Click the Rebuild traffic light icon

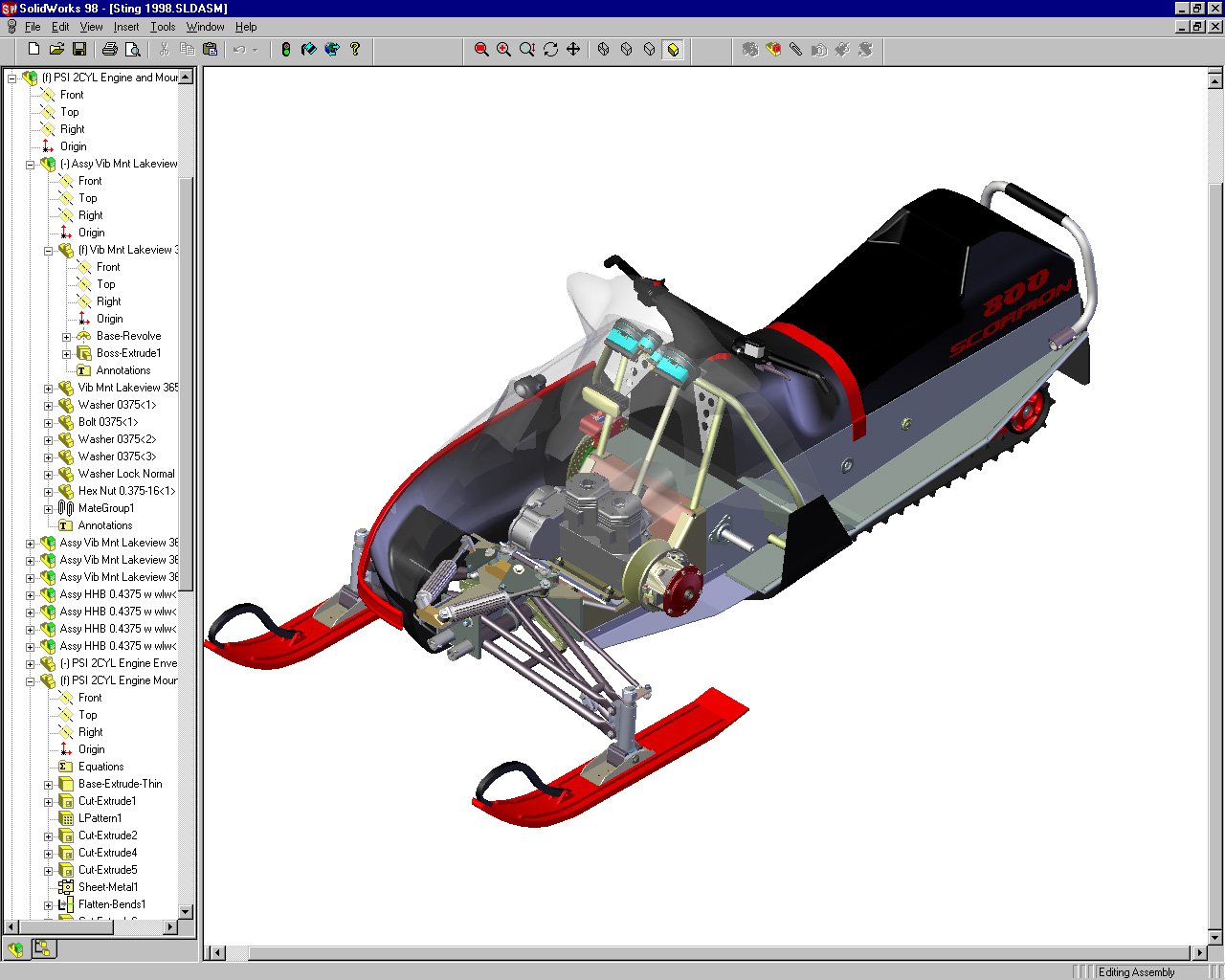tap(285, 49)
